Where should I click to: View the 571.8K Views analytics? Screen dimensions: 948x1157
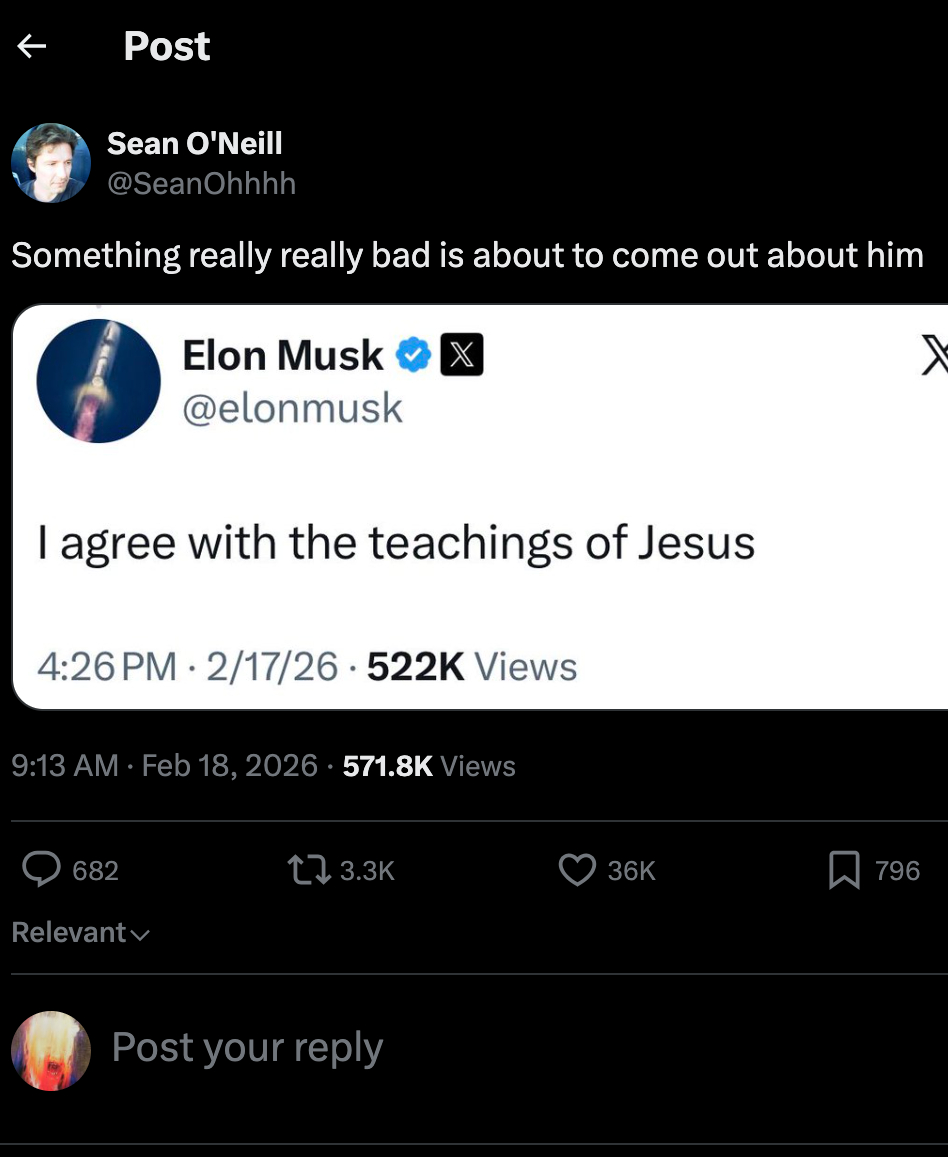(429, 766)
